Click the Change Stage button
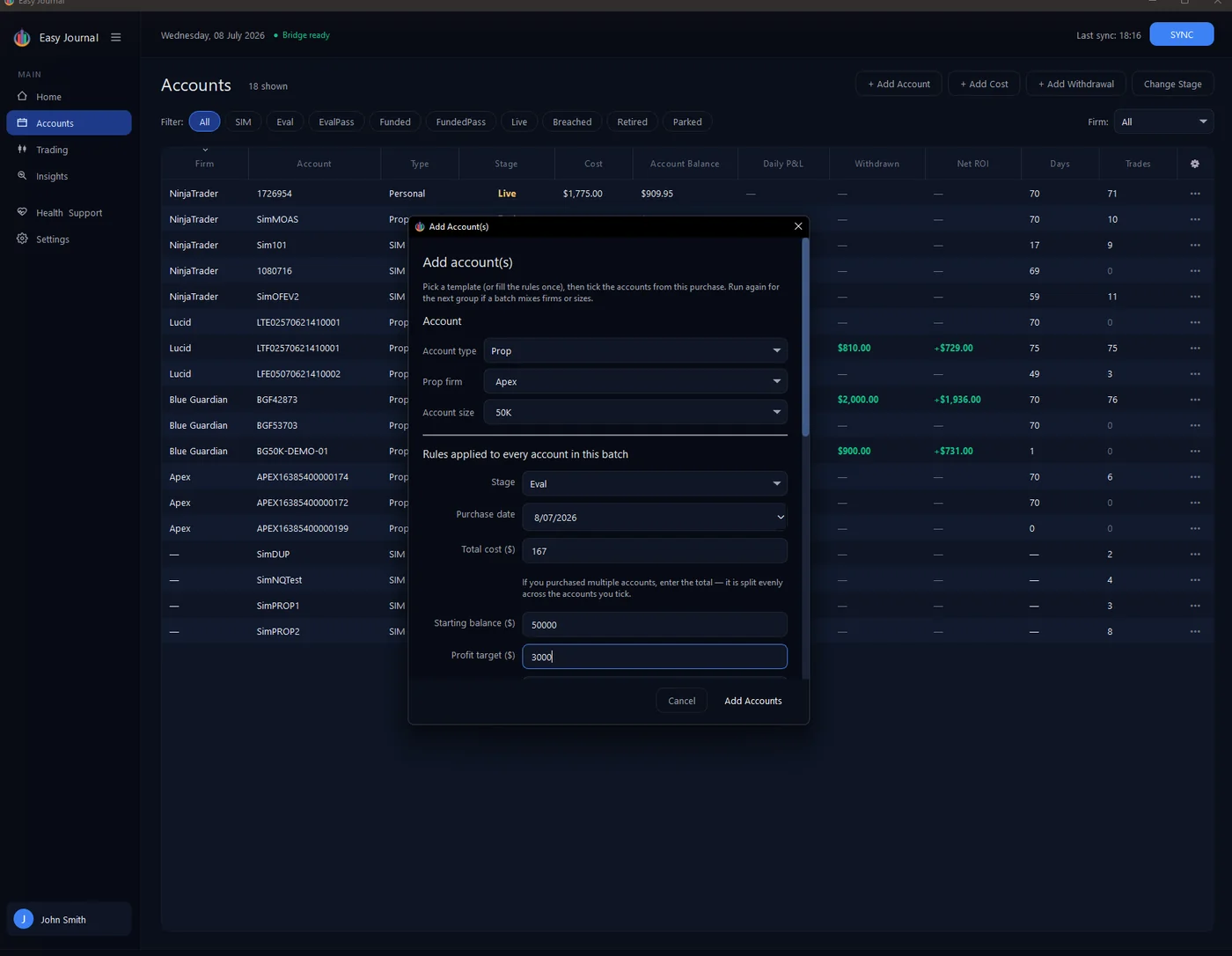Image resolution: width=1232 pixels, height=956 pixels. click(x=1172, y=84)
